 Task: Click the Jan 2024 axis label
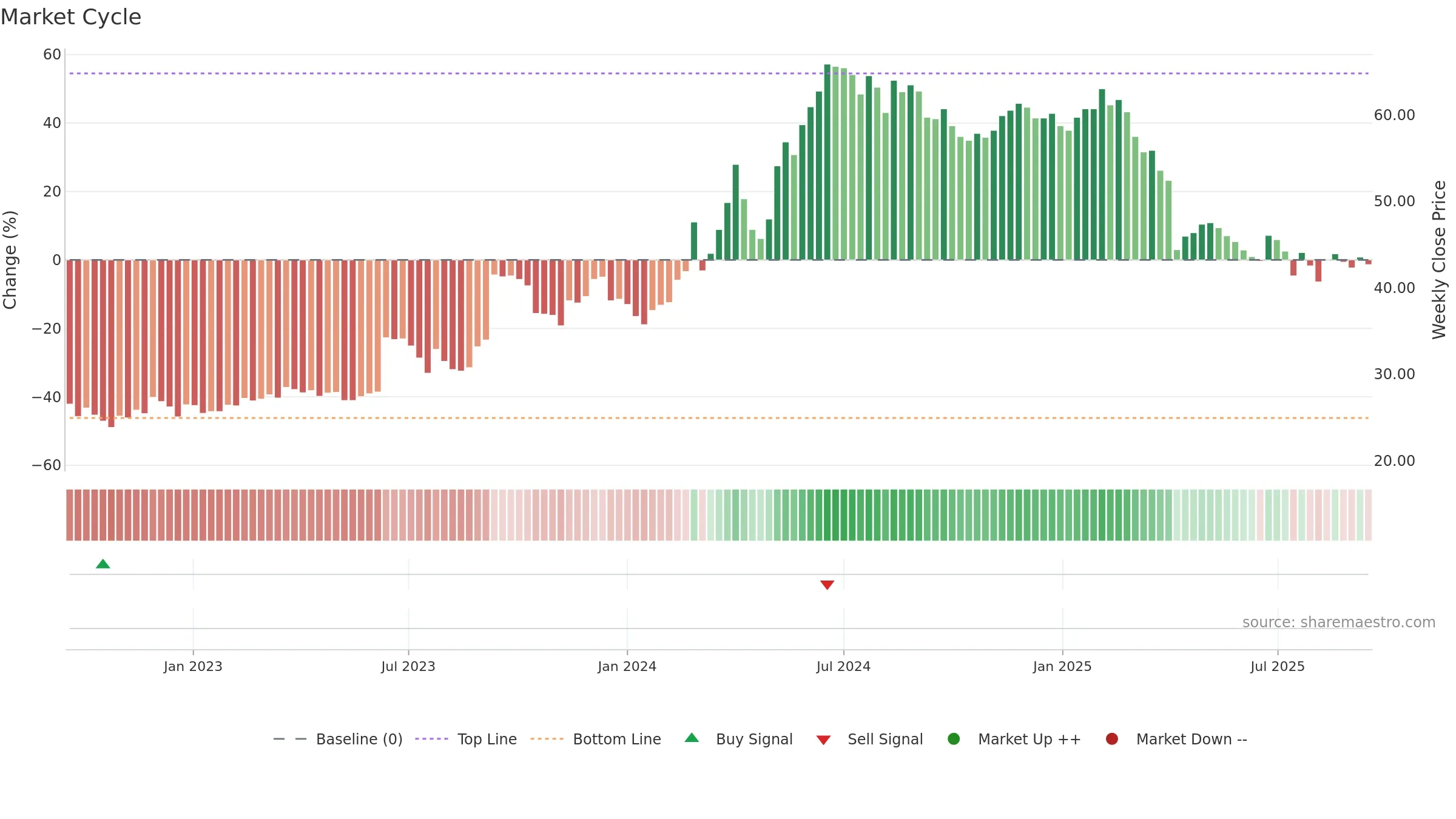[627, 667]
